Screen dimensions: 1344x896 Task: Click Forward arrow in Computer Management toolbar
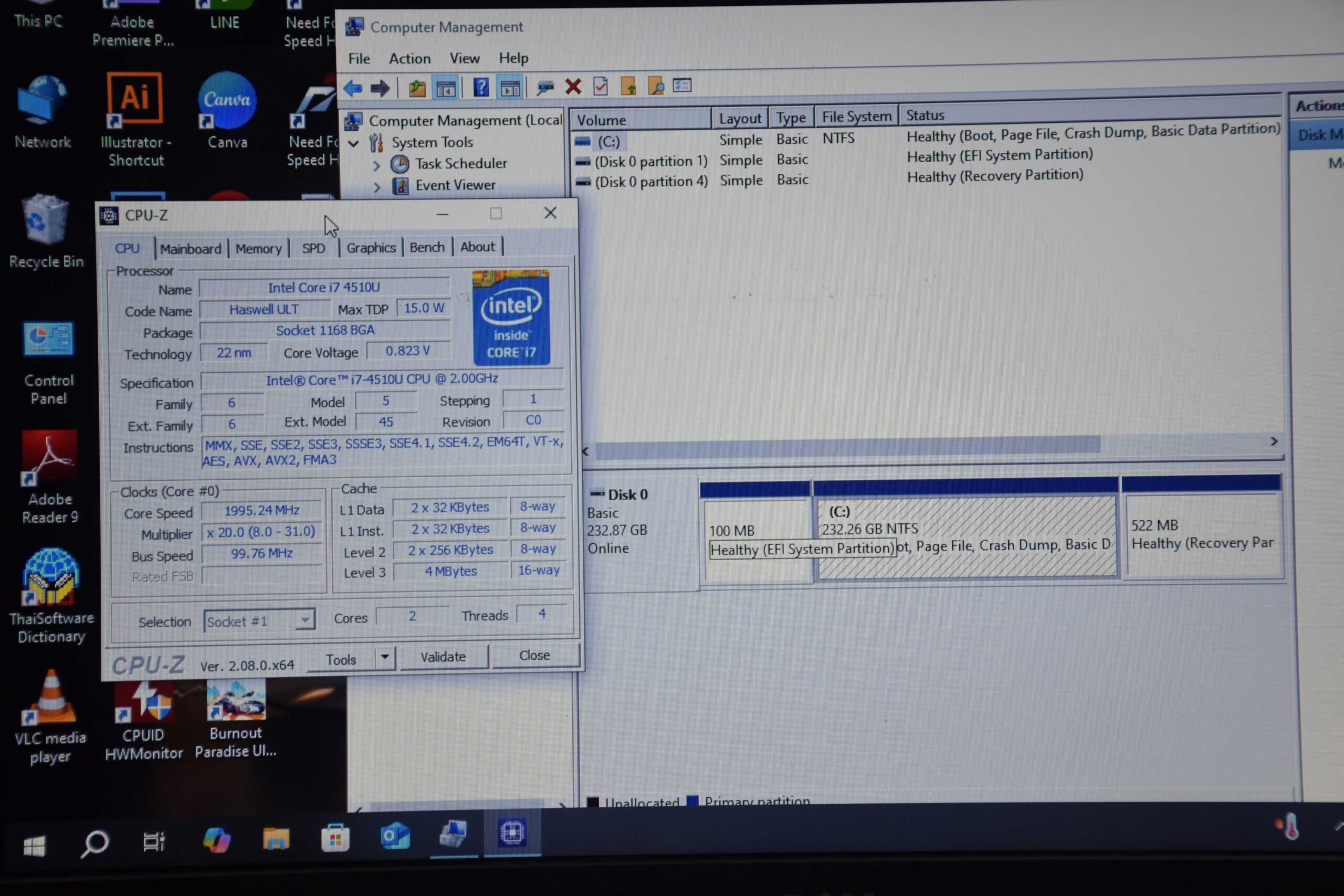tap(380, 88)
